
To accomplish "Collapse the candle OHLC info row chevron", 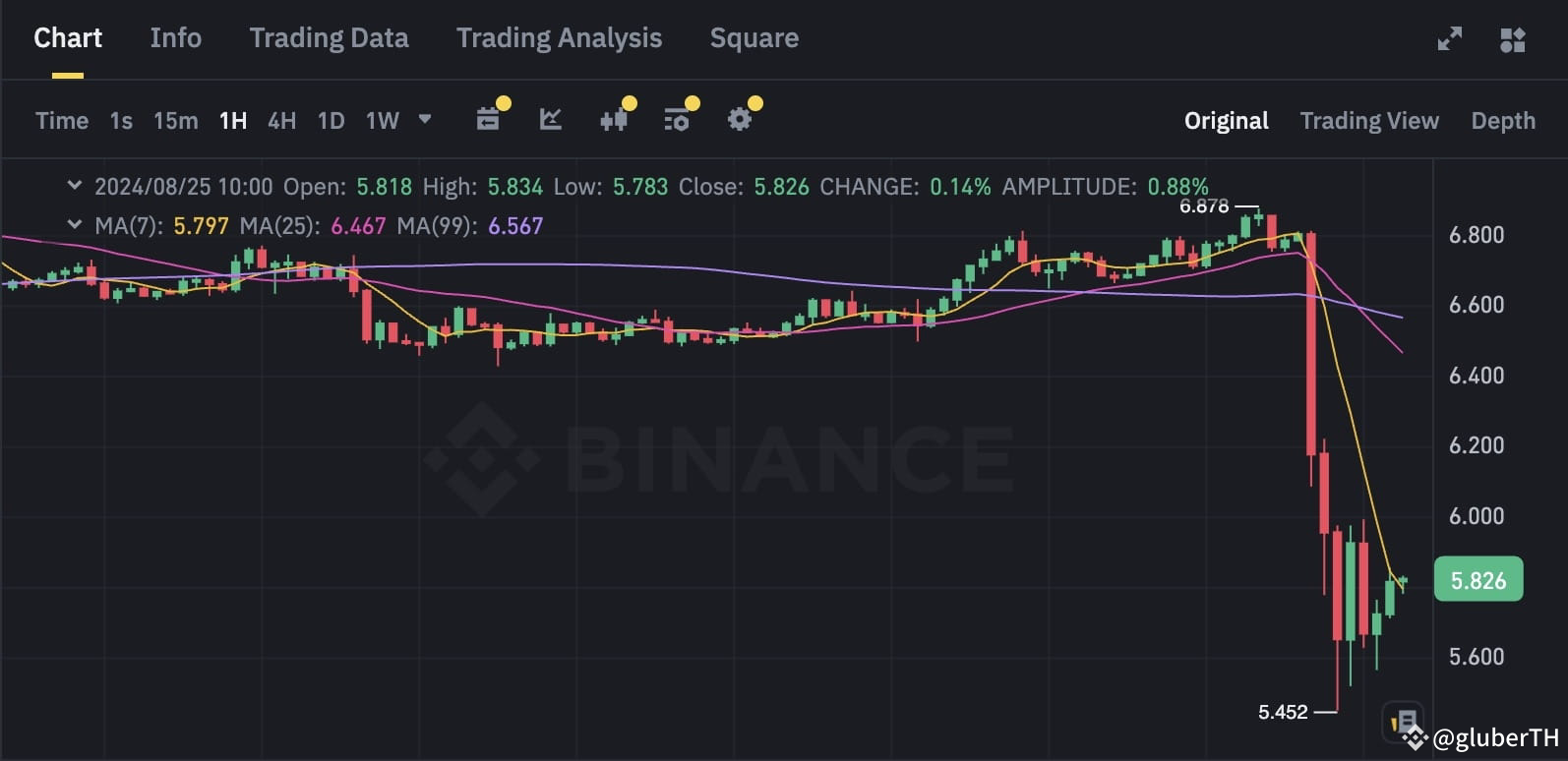I will 74,186.
